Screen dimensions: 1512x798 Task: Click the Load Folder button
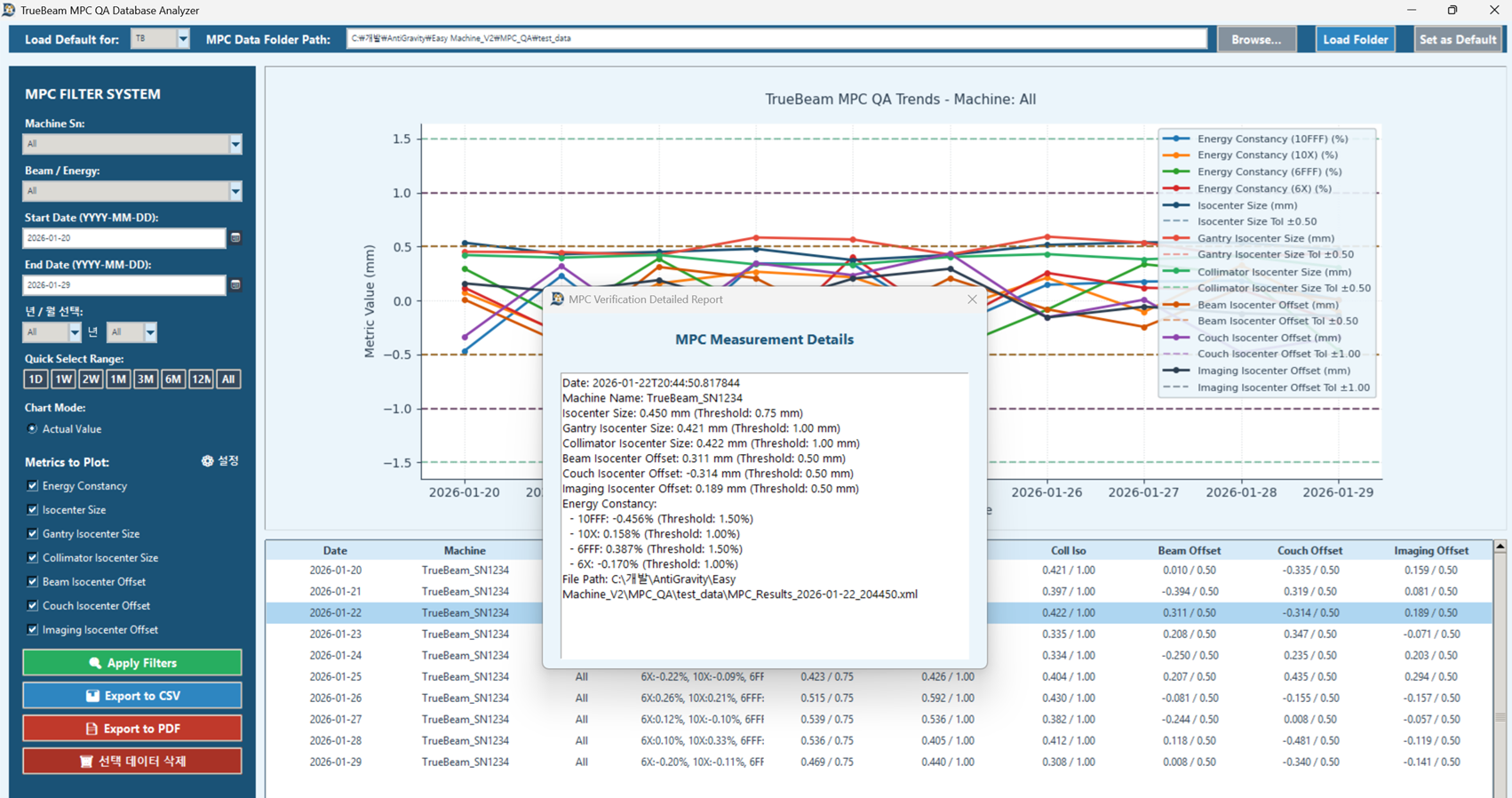(1355, 39)
